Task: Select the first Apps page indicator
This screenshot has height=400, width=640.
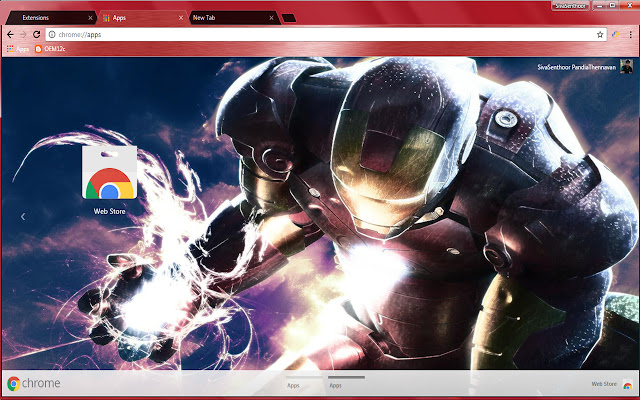Action: click(304, 382)
